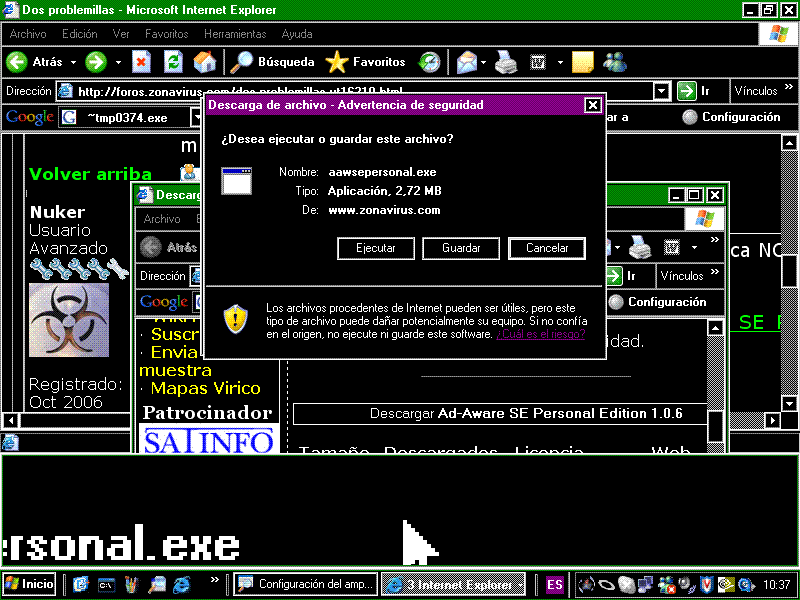Image resolution: width=800 pixels, height=600 pixels.
Task: Click the Google logo in main window toolbar
Action: pos(30,117)
